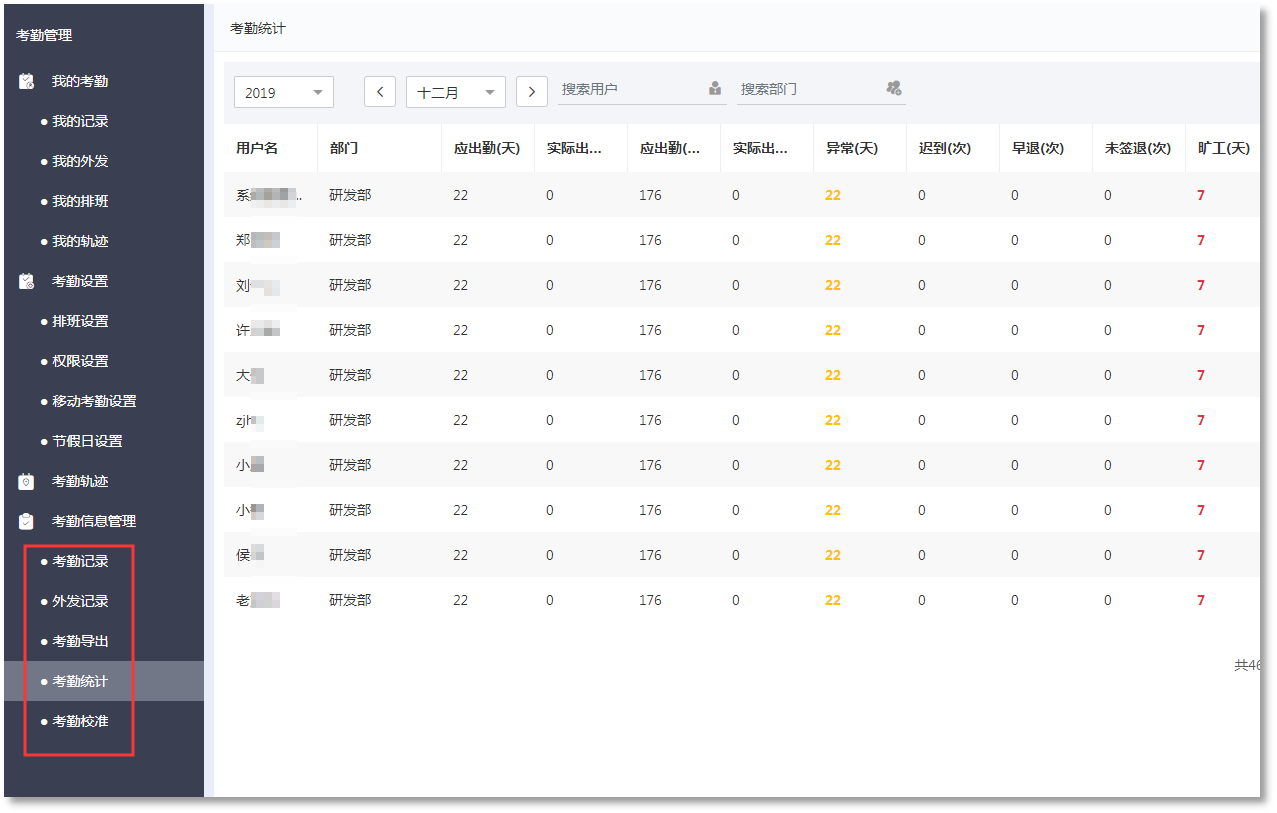The image size is (1277, 813).
Task: Go to next month with right arrow
Action: tap(532, 92)
